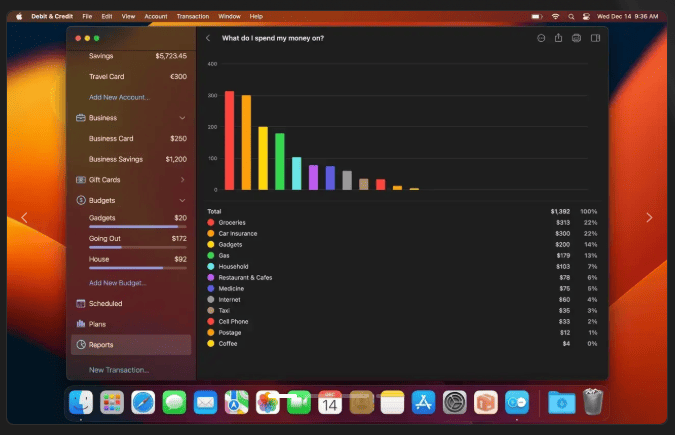Select the Coffee category row
The height and width of the screenshot is (435, 675).
pyautogui.click(x=402, y=344)
